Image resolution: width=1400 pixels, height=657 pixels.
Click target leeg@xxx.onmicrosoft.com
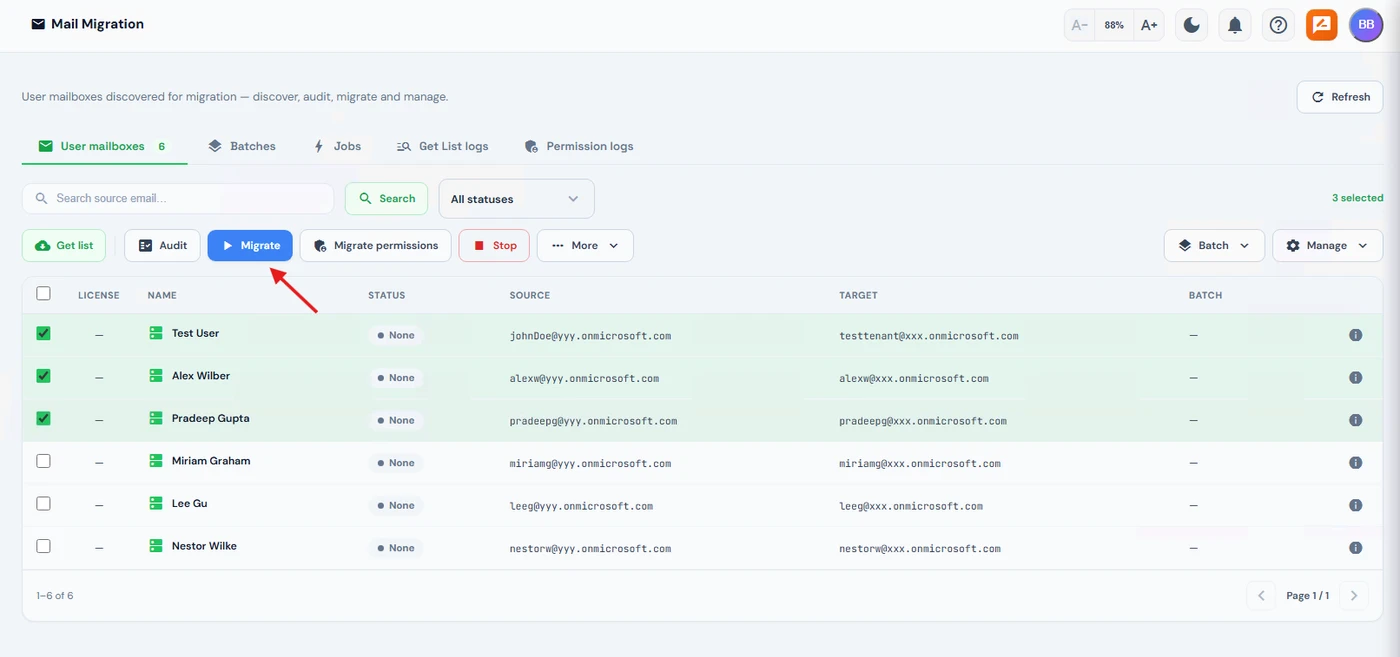(911, 506)
